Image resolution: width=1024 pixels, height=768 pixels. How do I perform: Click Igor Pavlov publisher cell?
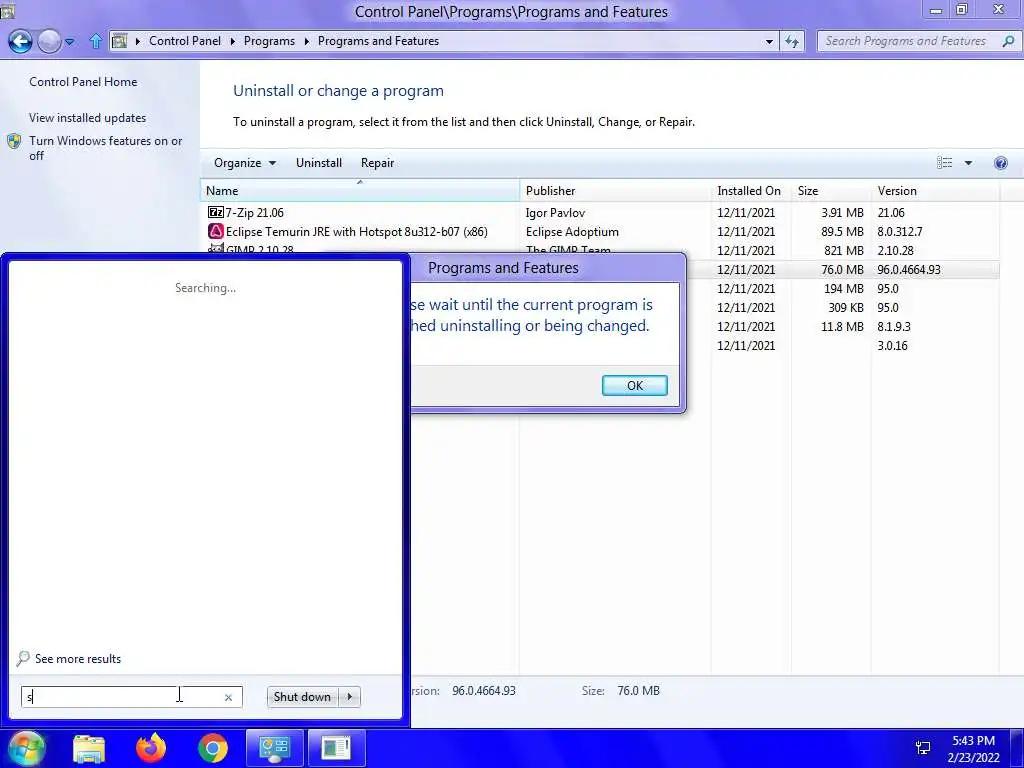tap(555, 212)
